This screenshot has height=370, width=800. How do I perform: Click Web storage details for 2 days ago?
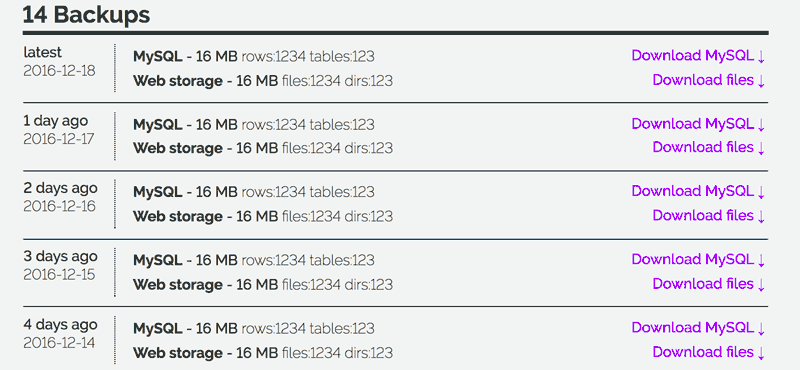263,216
